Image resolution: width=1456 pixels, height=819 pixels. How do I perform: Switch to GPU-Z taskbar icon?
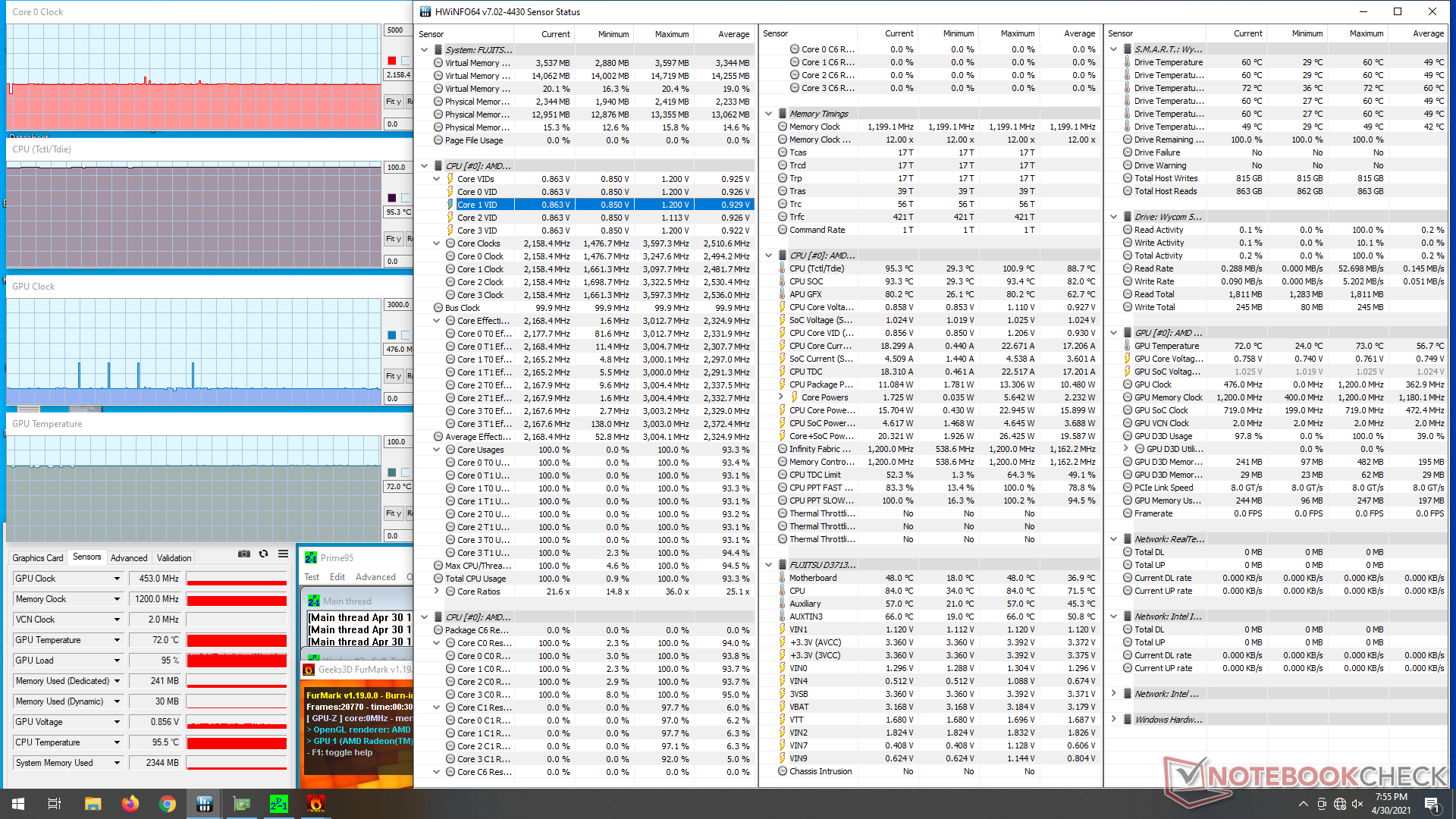[x=242, y=804]
